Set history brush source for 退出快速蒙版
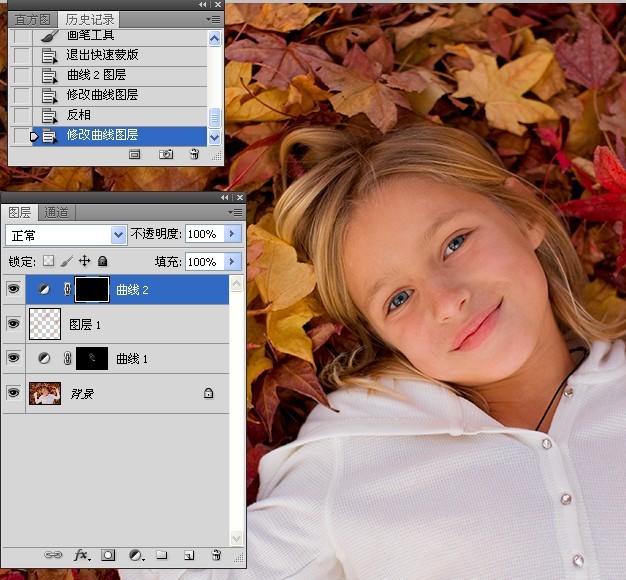This screenshot has height=580, width=626. 22,55
